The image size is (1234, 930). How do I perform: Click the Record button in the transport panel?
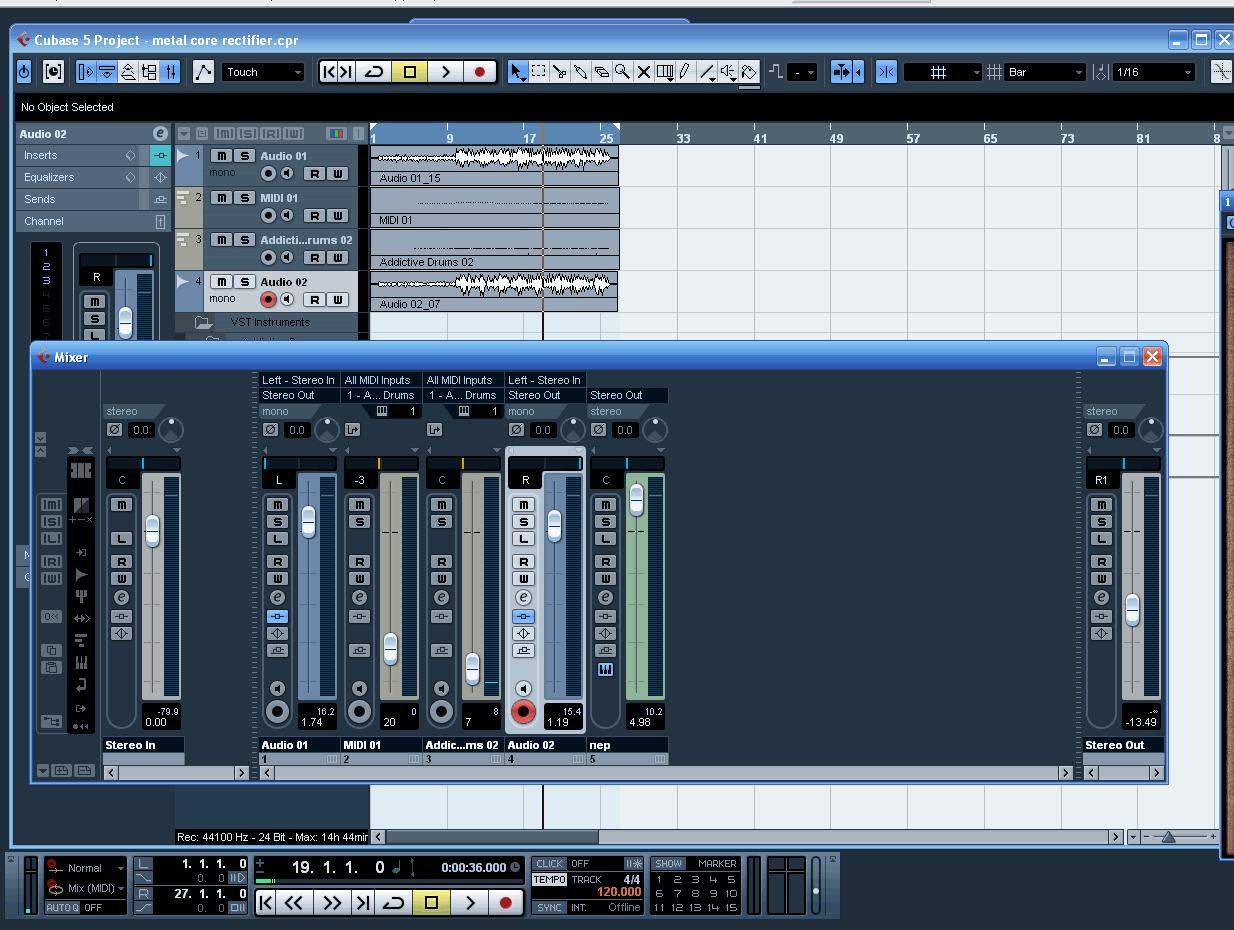506,902
